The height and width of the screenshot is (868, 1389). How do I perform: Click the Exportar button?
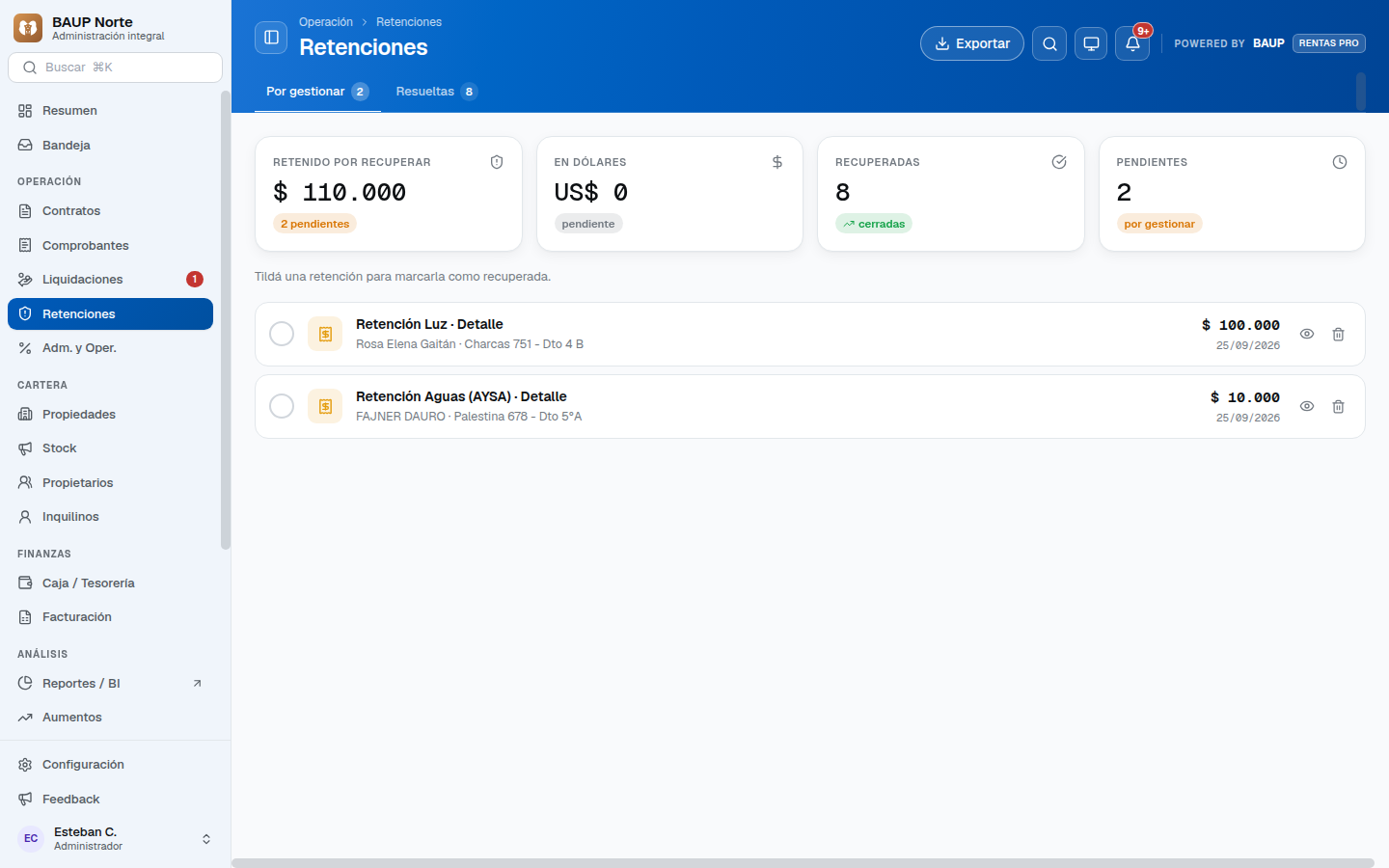coord(972,43)
